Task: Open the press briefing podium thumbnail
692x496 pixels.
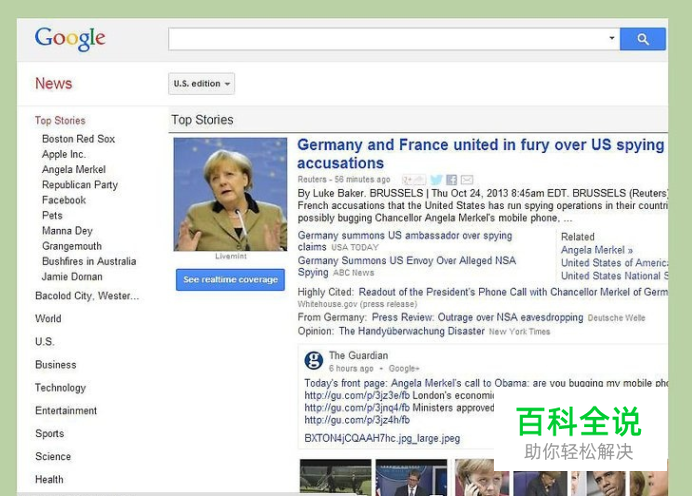Action: pos(411,477)
